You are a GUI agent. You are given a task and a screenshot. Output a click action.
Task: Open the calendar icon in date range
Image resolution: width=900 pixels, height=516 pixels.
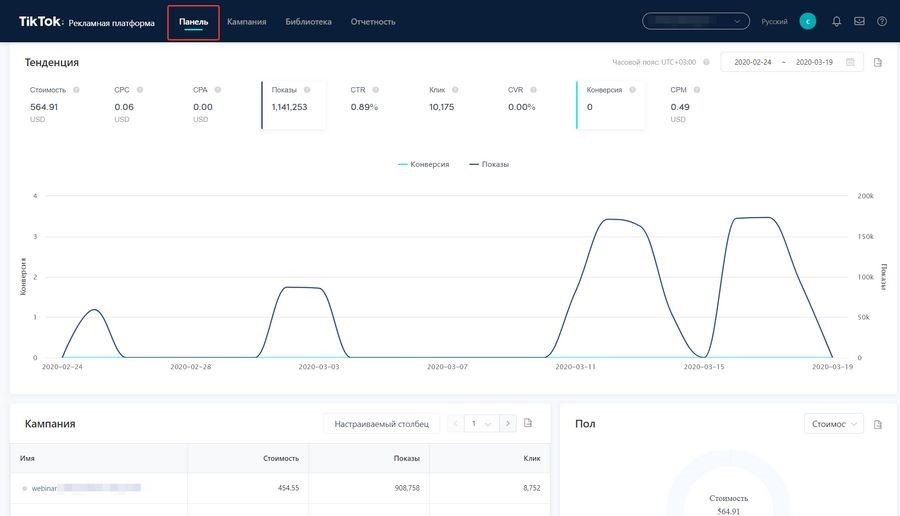[850, 62]
